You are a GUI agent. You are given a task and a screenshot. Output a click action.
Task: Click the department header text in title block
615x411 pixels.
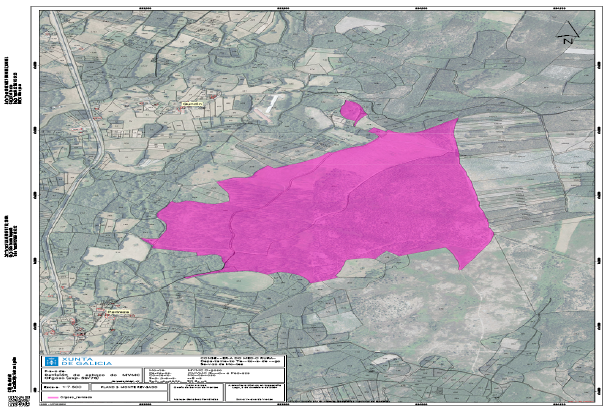pos(242,361)
